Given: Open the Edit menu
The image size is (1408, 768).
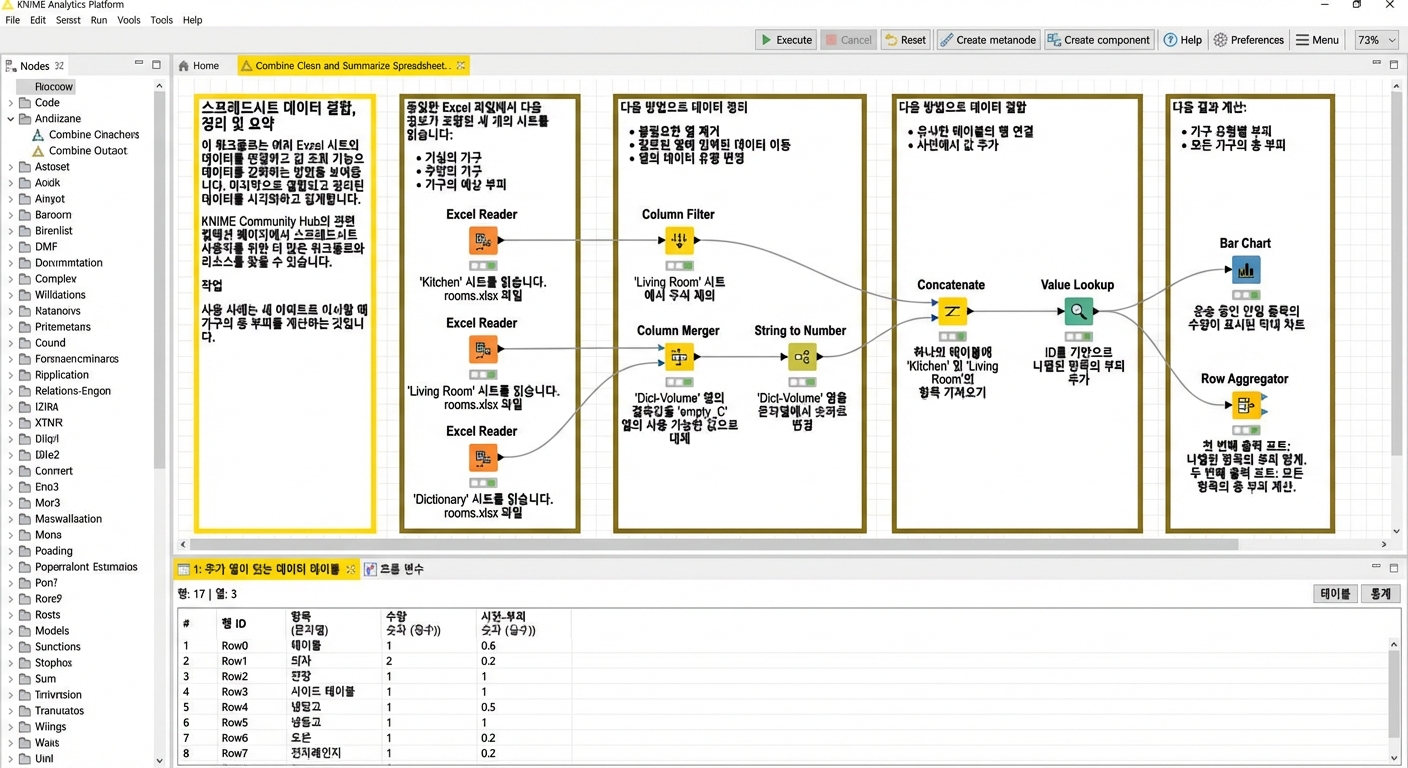Looking at the screenshot, I should pos(38,20).
